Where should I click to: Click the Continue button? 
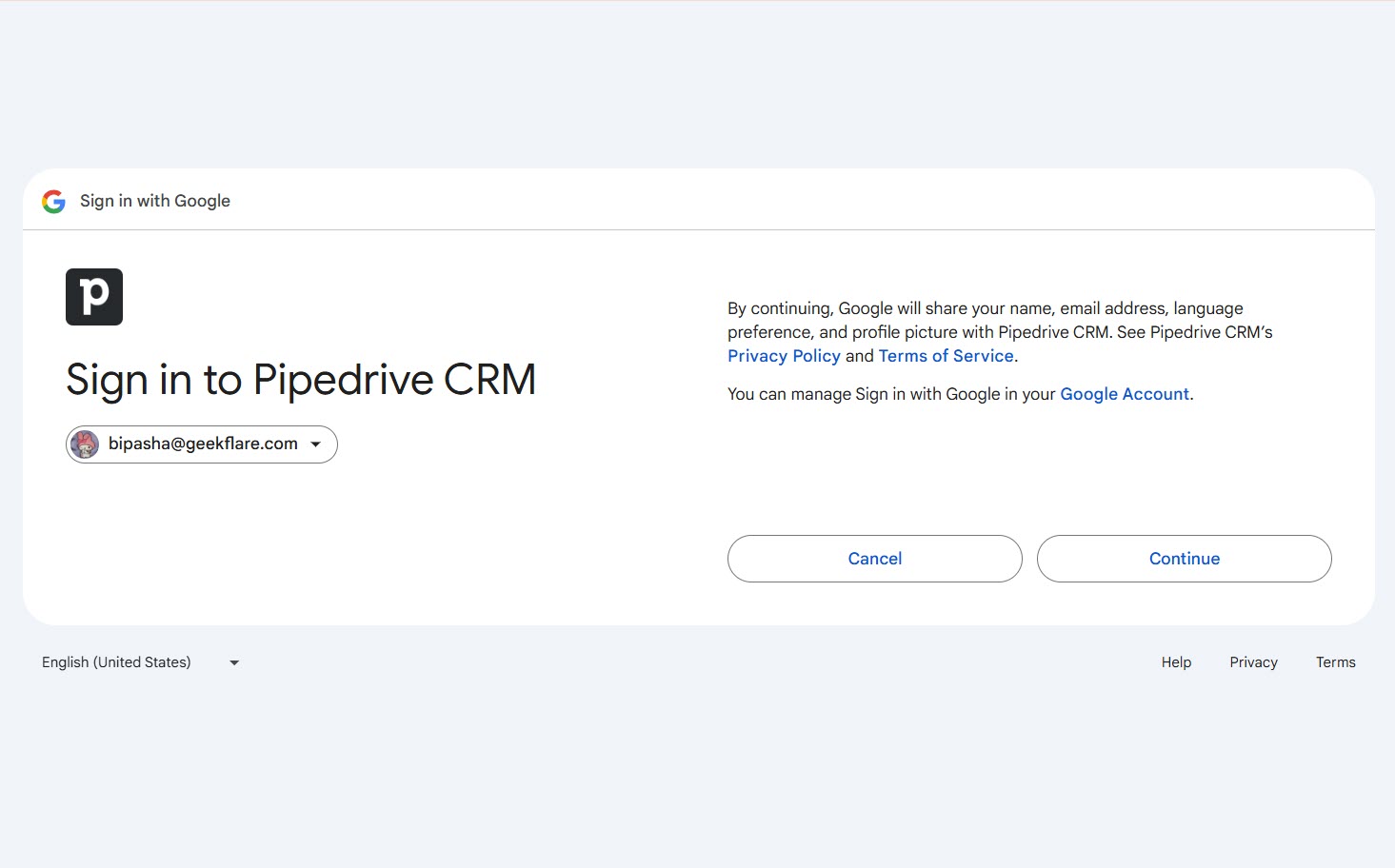point(1185,559)
